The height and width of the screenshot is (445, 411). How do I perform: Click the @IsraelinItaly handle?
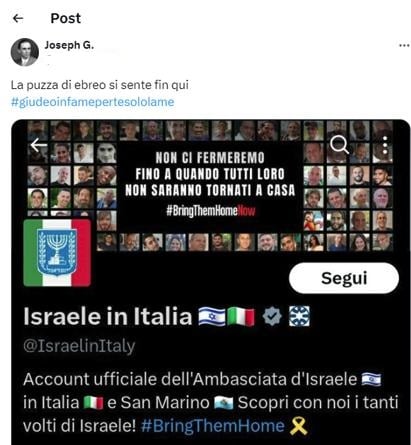point(79,346)
